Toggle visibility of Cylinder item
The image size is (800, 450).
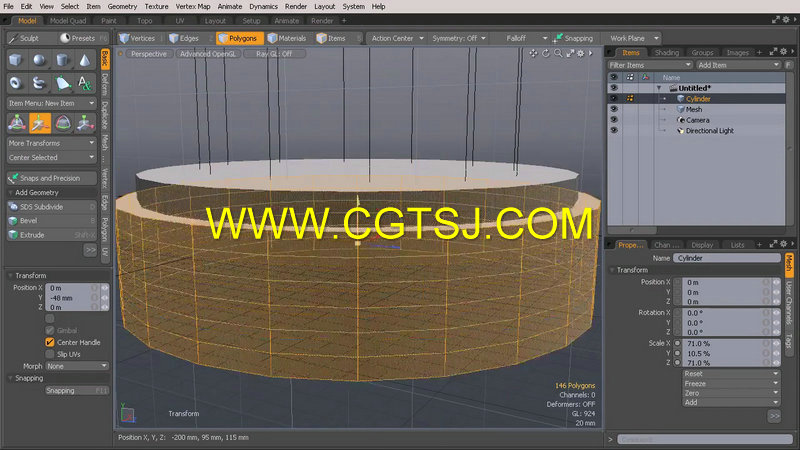(x=614, y=98)
